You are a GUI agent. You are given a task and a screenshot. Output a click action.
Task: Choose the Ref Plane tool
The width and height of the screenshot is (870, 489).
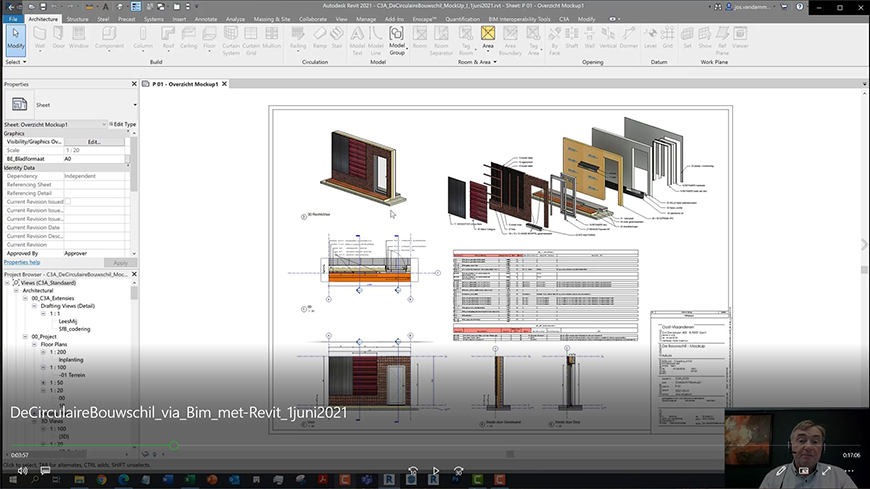tap(722, 41)
